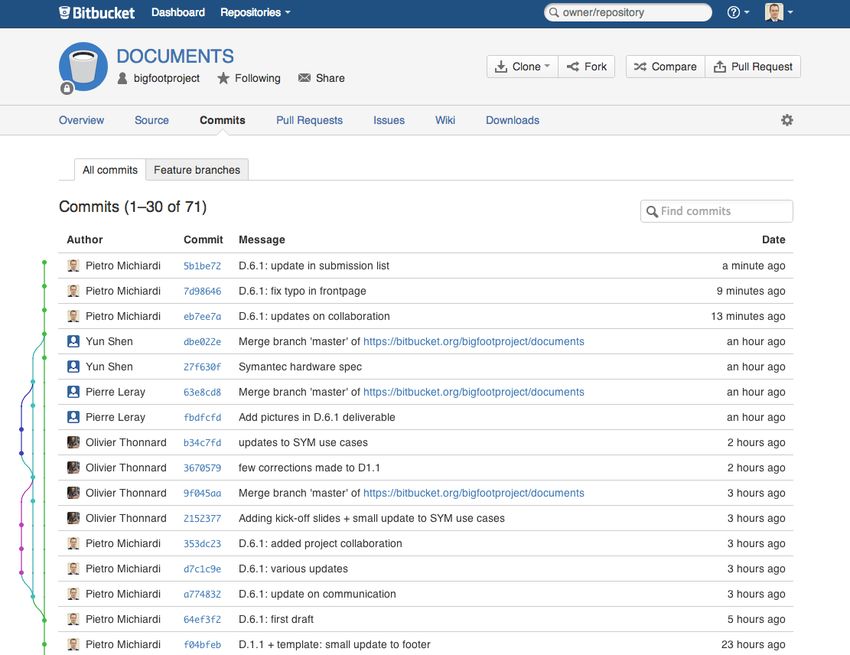This screenshot has height=655, width=850.
Task: Expand the help menu dropdown arrow
Action: (x=747, y=12)
